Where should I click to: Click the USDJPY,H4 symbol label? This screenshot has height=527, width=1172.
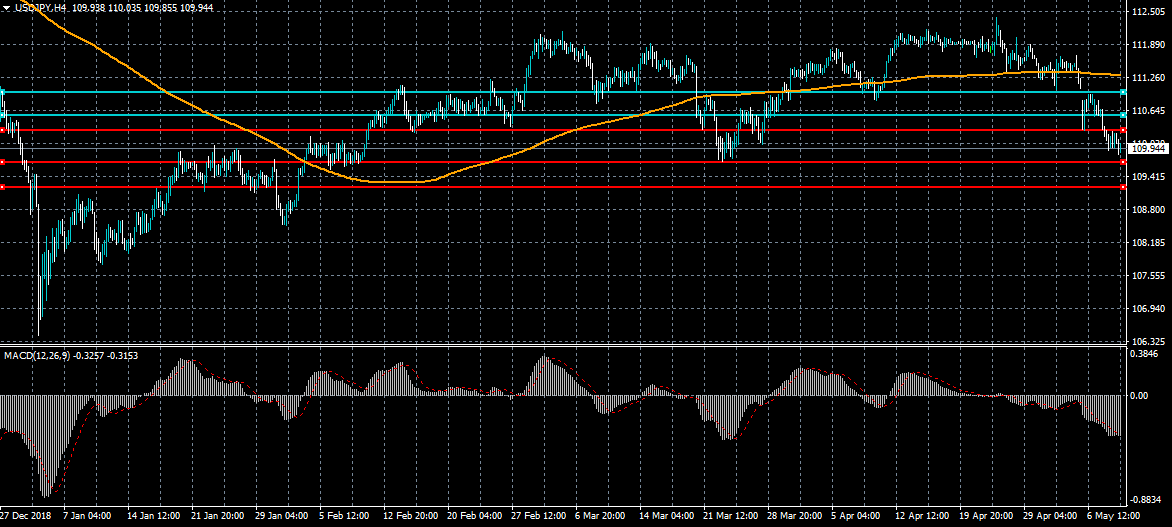[x=40, y=8]
